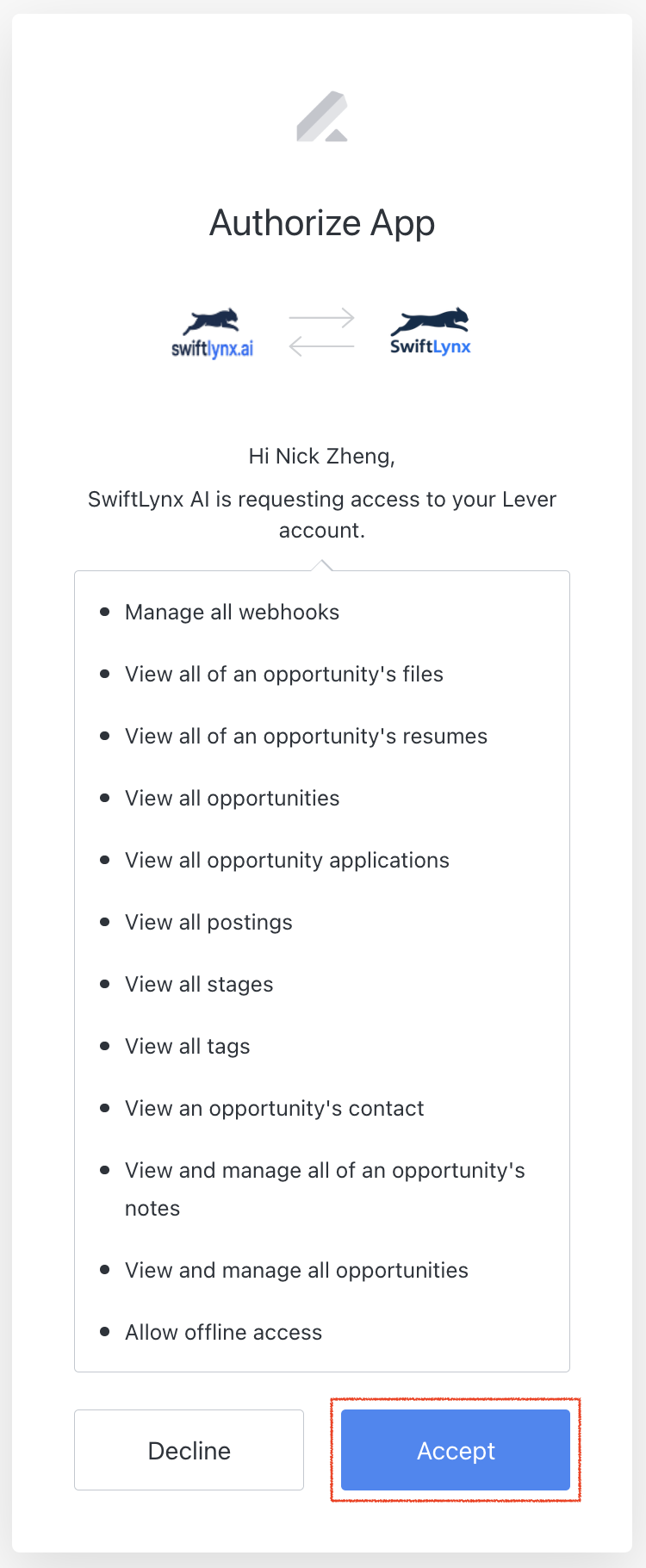Click the bullet beside Manage all webhooks
This screenshot has height=1568, width=646.
coord(105,612)
